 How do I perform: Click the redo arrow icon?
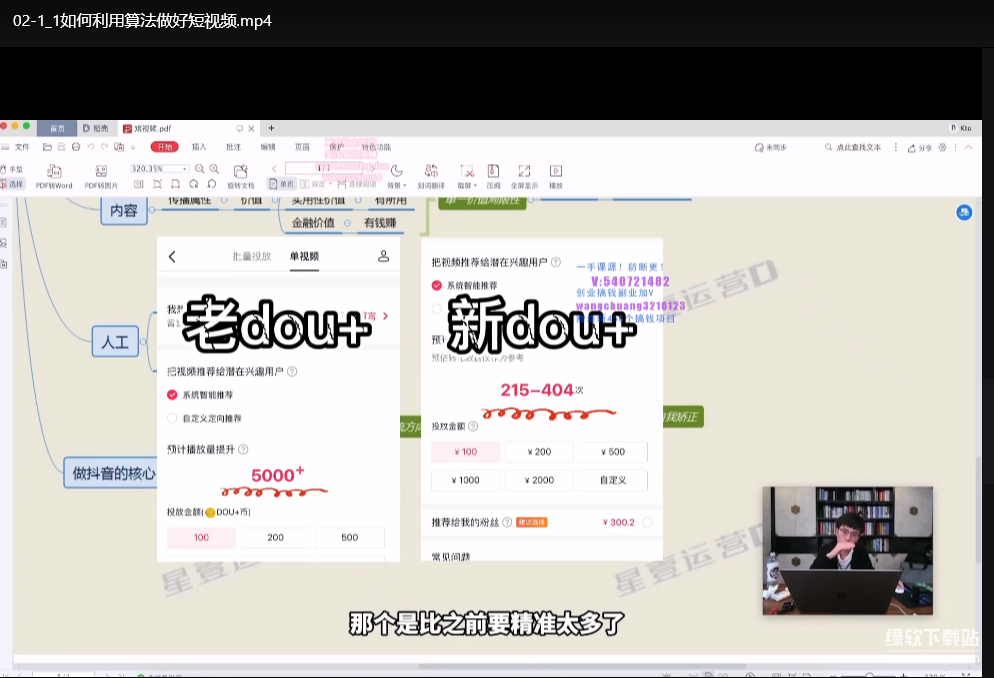click(105, 147)
